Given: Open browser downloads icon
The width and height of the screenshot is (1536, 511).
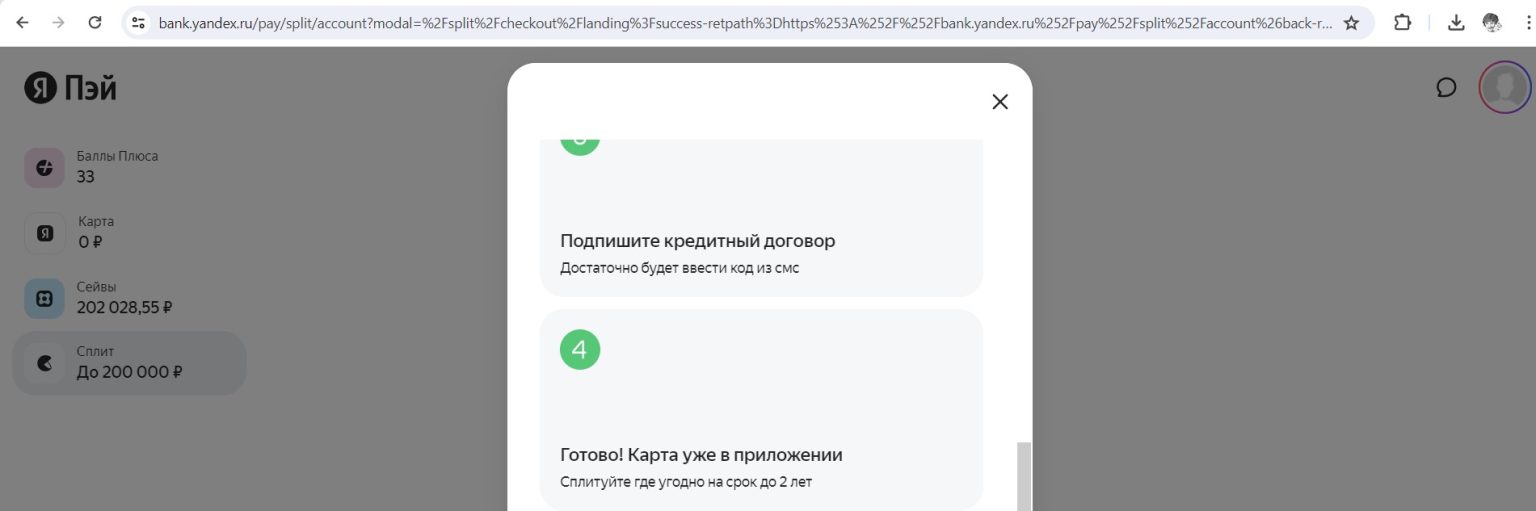Looking at the screenshot, I should [1456, 22].
